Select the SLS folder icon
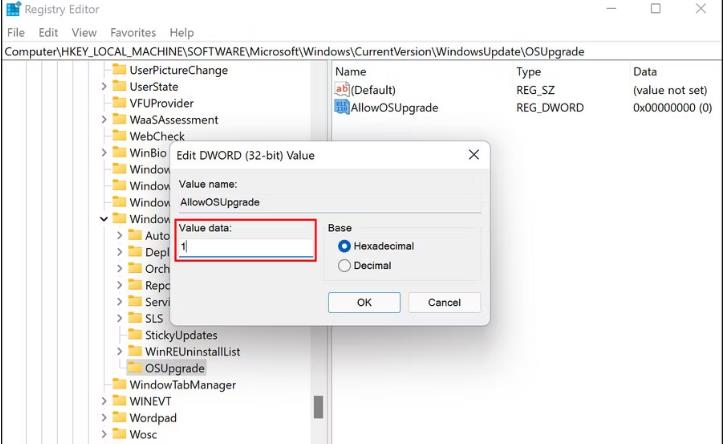Screen dimensions: 724x444 coord(135,318)
